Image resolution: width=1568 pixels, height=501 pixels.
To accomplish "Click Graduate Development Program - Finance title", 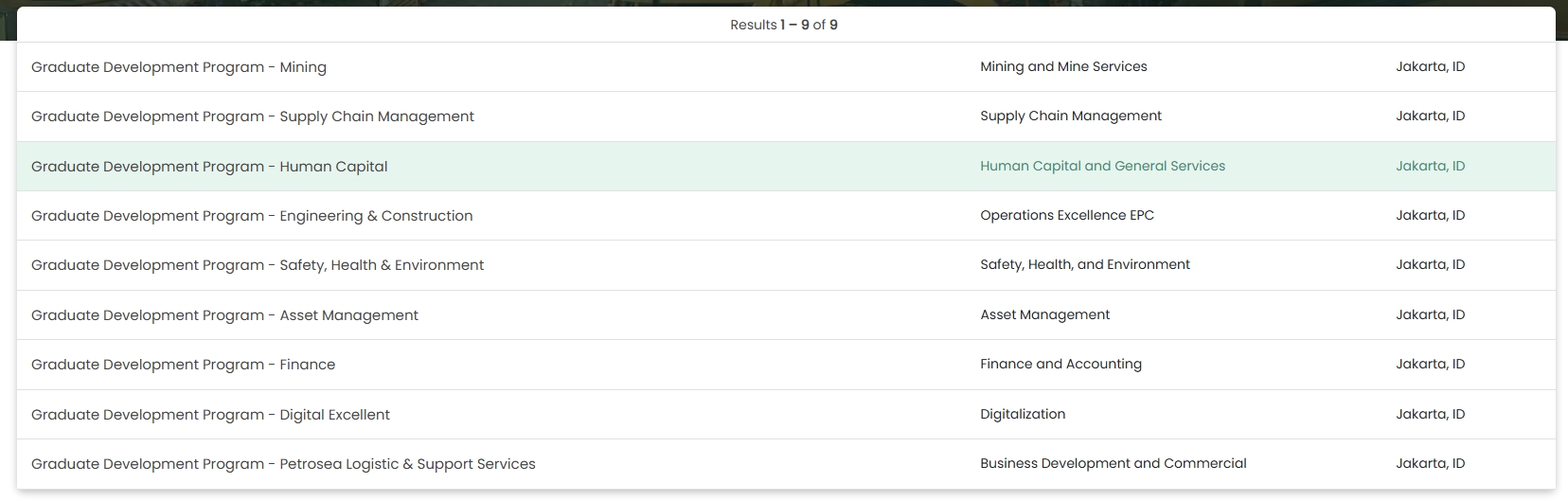I will 183,365.
